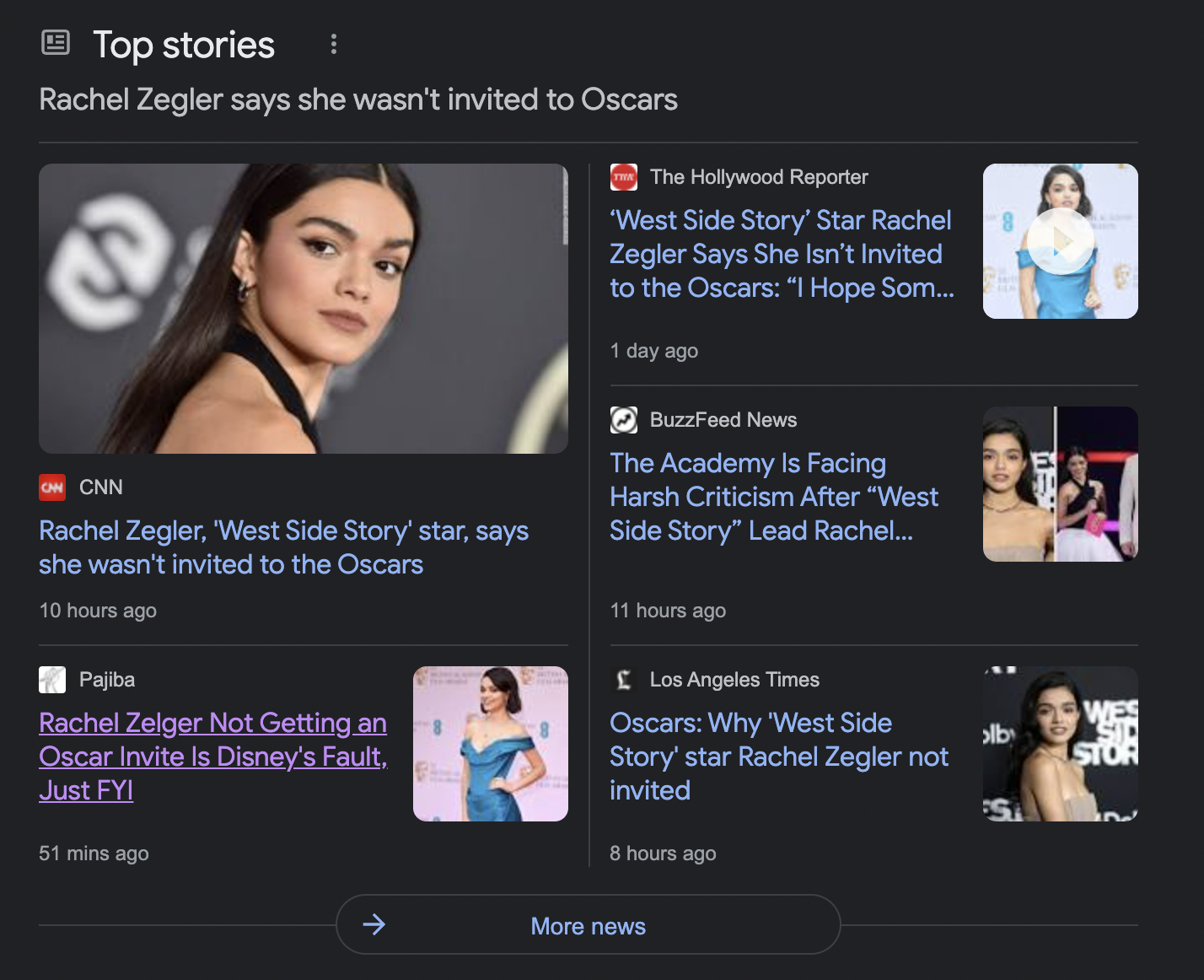1204x980 pixels.
Task: Click the LA Times article thumbnail
Action: 1060,743
